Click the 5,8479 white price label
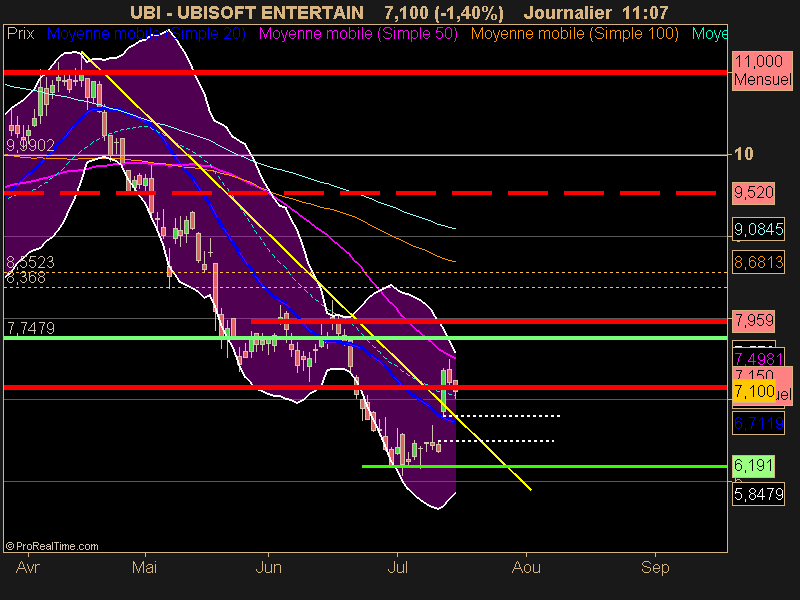 tap(758, 494)
